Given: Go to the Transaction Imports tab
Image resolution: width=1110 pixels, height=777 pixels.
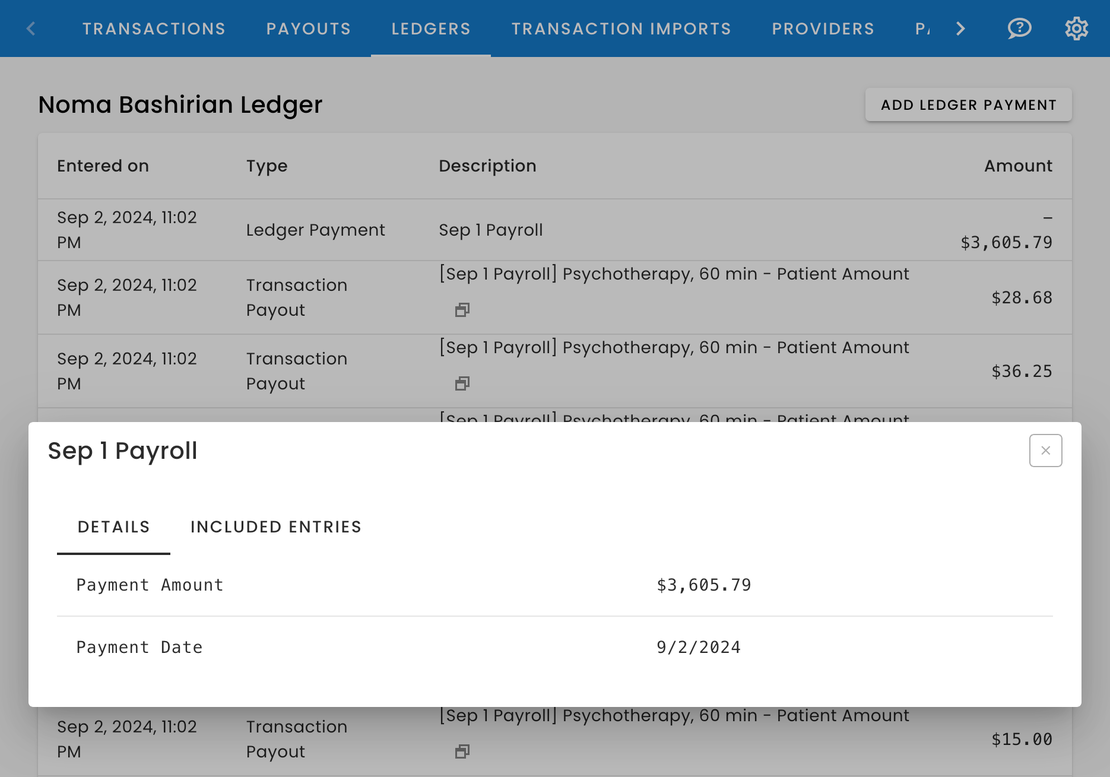Looking at the screenshot, I should pos(621,29).
